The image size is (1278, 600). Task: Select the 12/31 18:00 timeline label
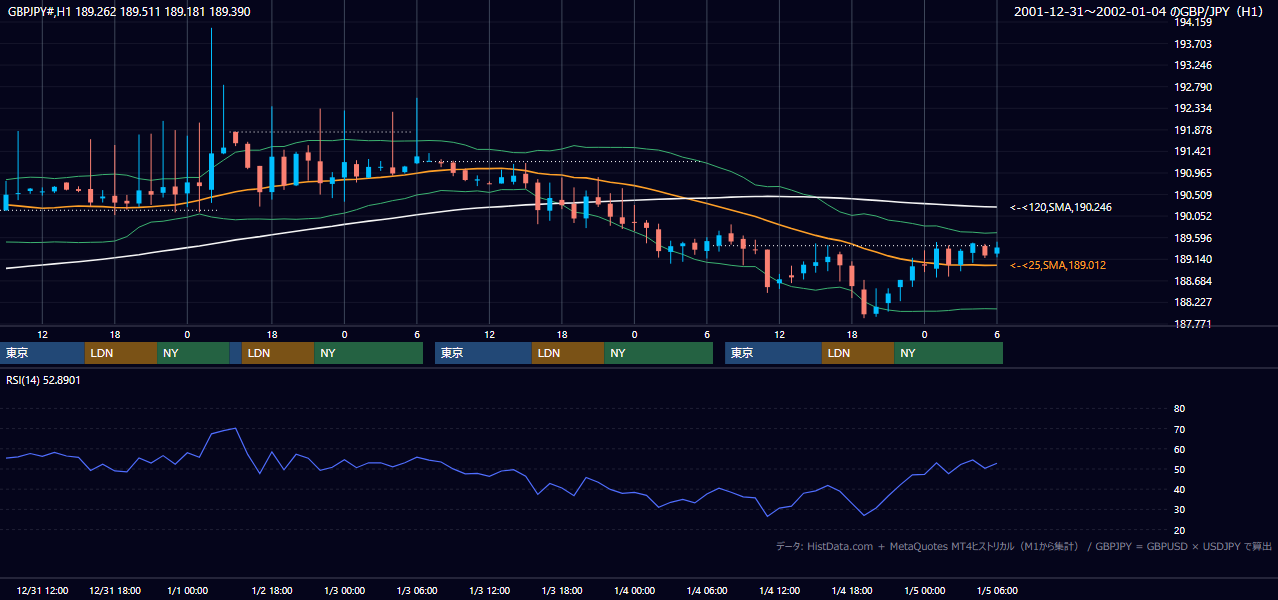click(x=114, y=590)
